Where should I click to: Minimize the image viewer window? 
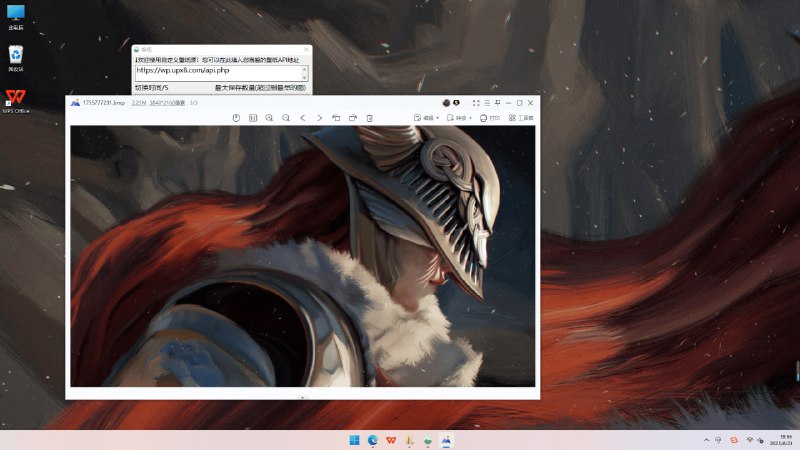pyautogui.click(x=508, y=103)
